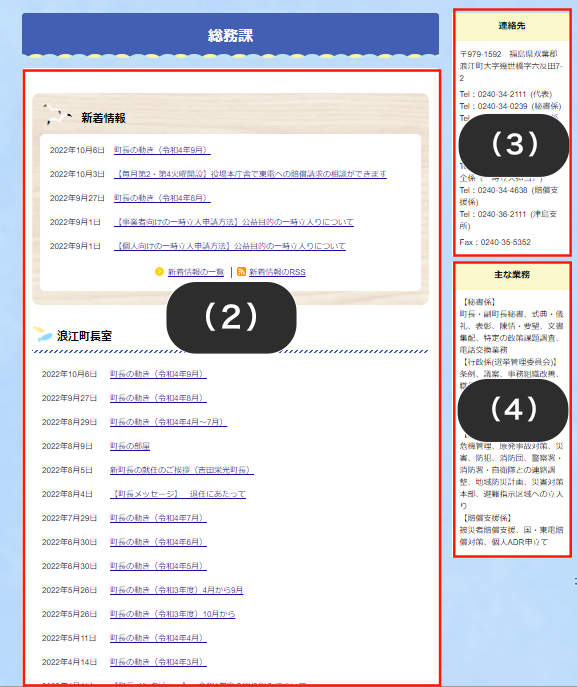
Task: Visit the 町長の部屋 link
Action: (x=130, y=446)
